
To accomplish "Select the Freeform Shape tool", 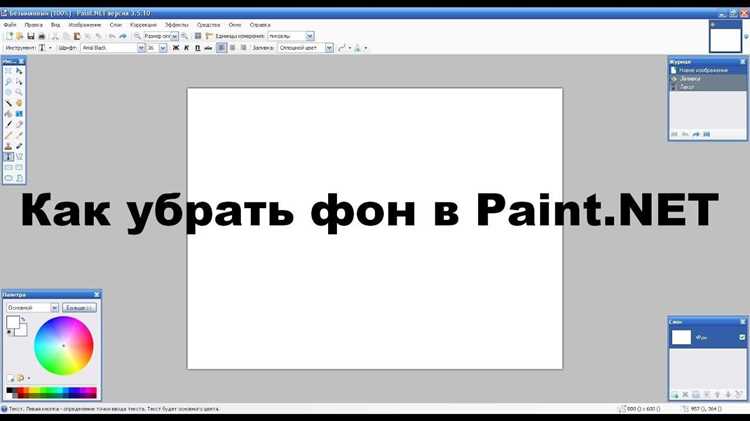I will click(x=19, y=178).
